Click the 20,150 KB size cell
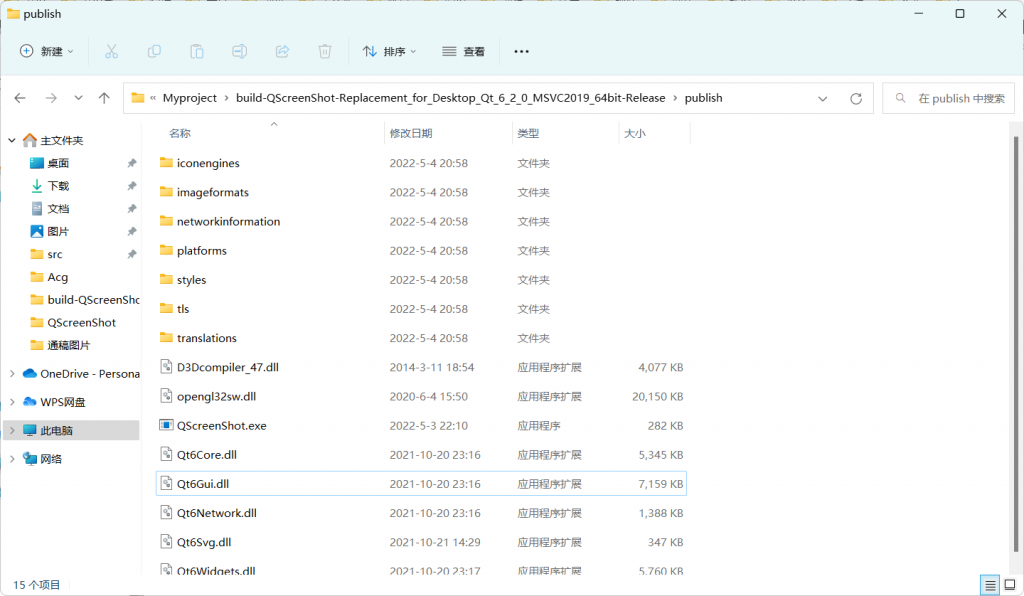This screenshot has width=1024, height=596. coord(658,396)
